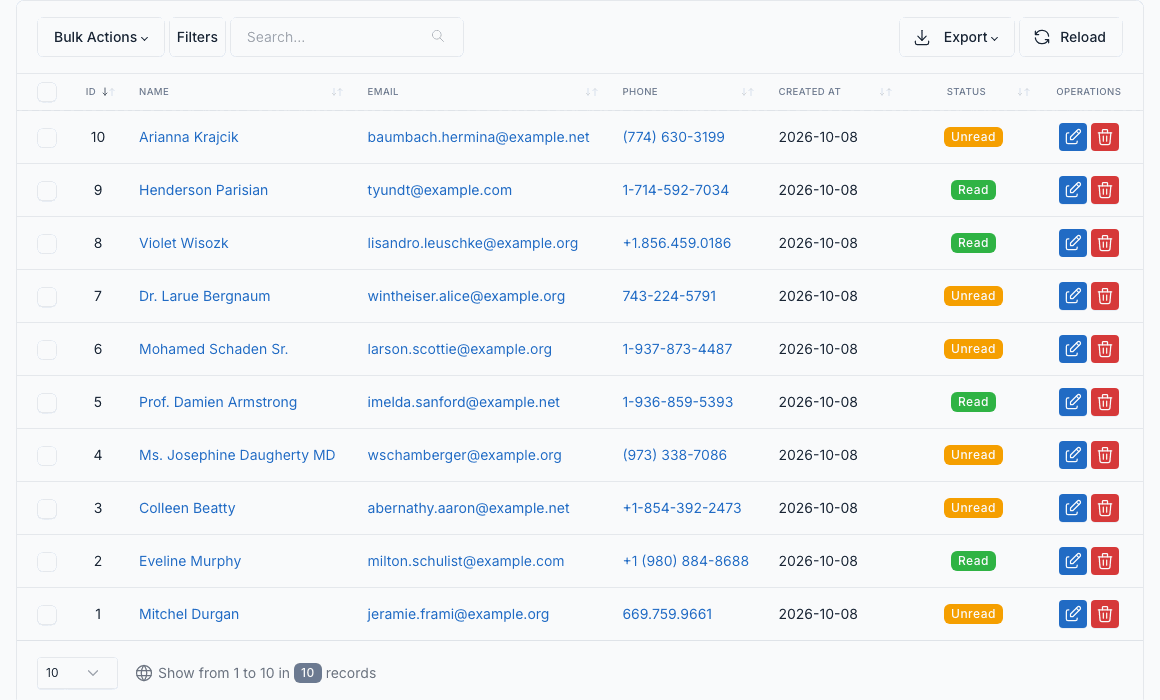The image size is (1160, 700).
Task: Select the row with ID 8
Action: pos(47,243)
